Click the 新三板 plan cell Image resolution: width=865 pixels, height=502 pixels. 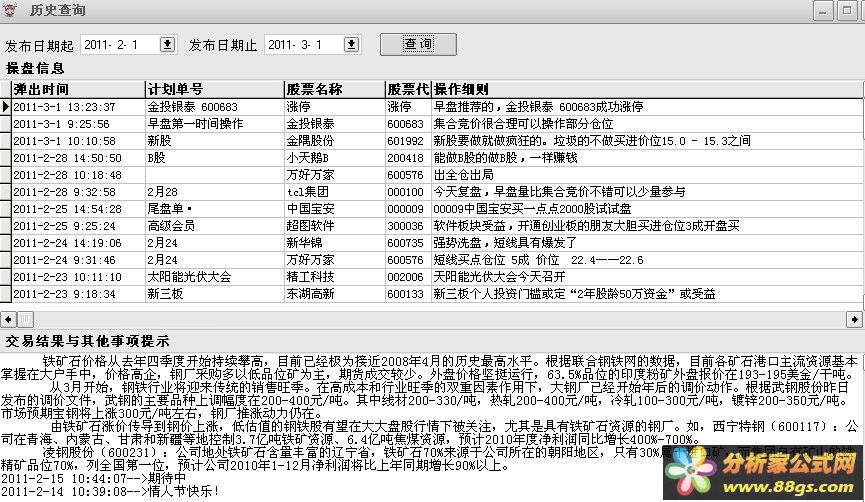point(215,294)
